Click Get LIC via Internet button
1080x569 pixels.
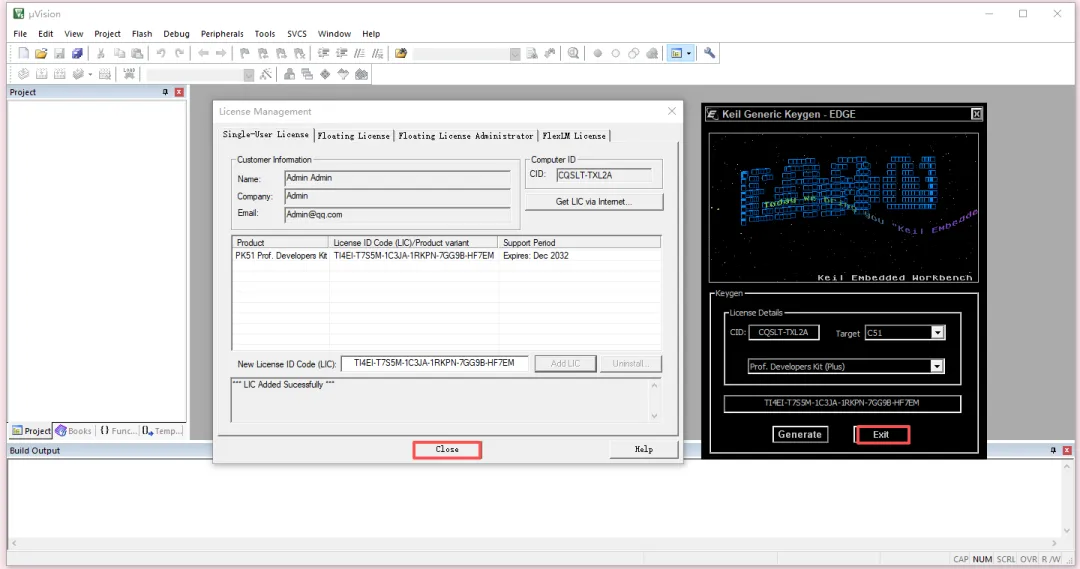[594, 202]
